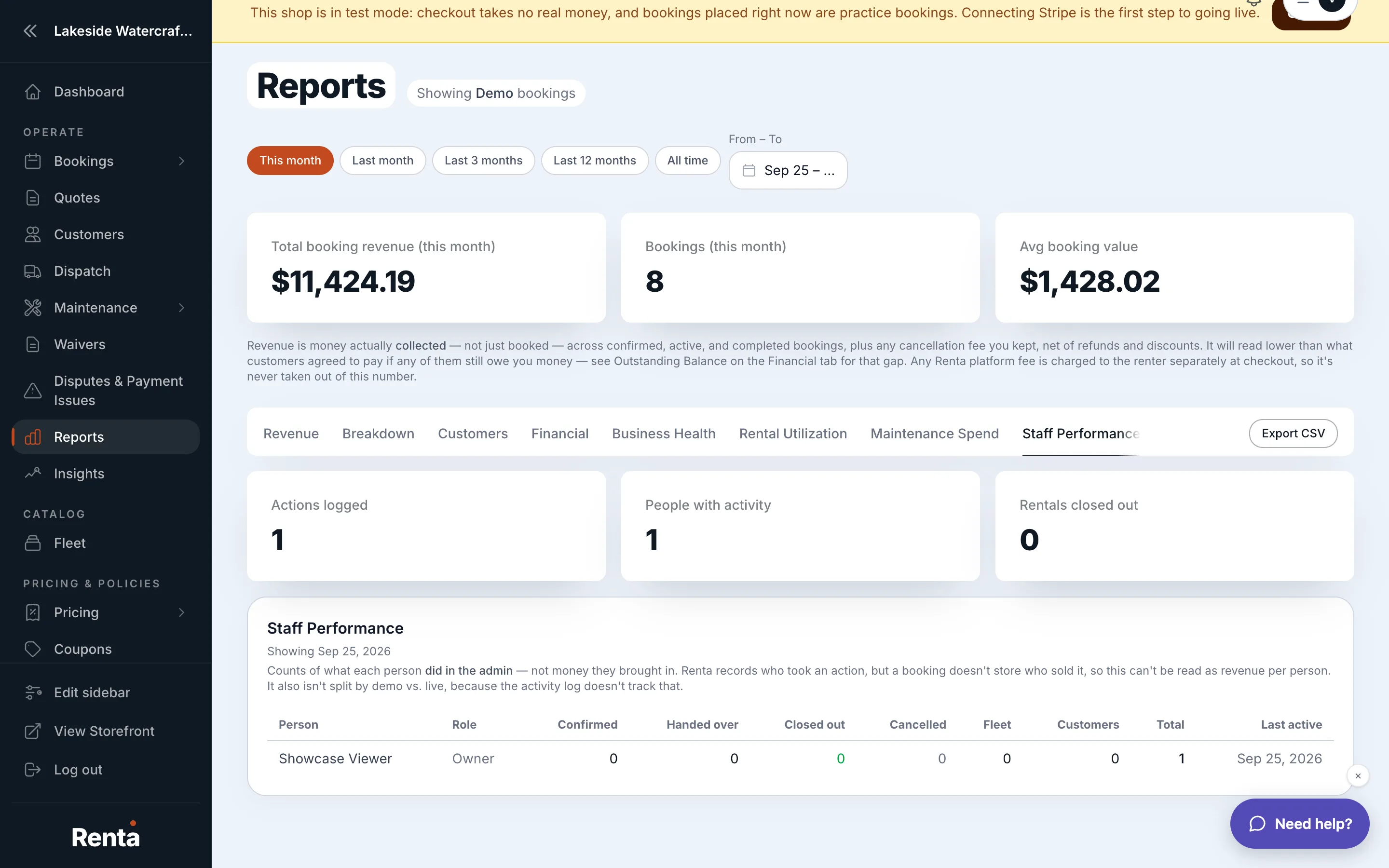Click the Dispatch truck icon
This screenshot has width=1389, height=868.
click(33, 271)
